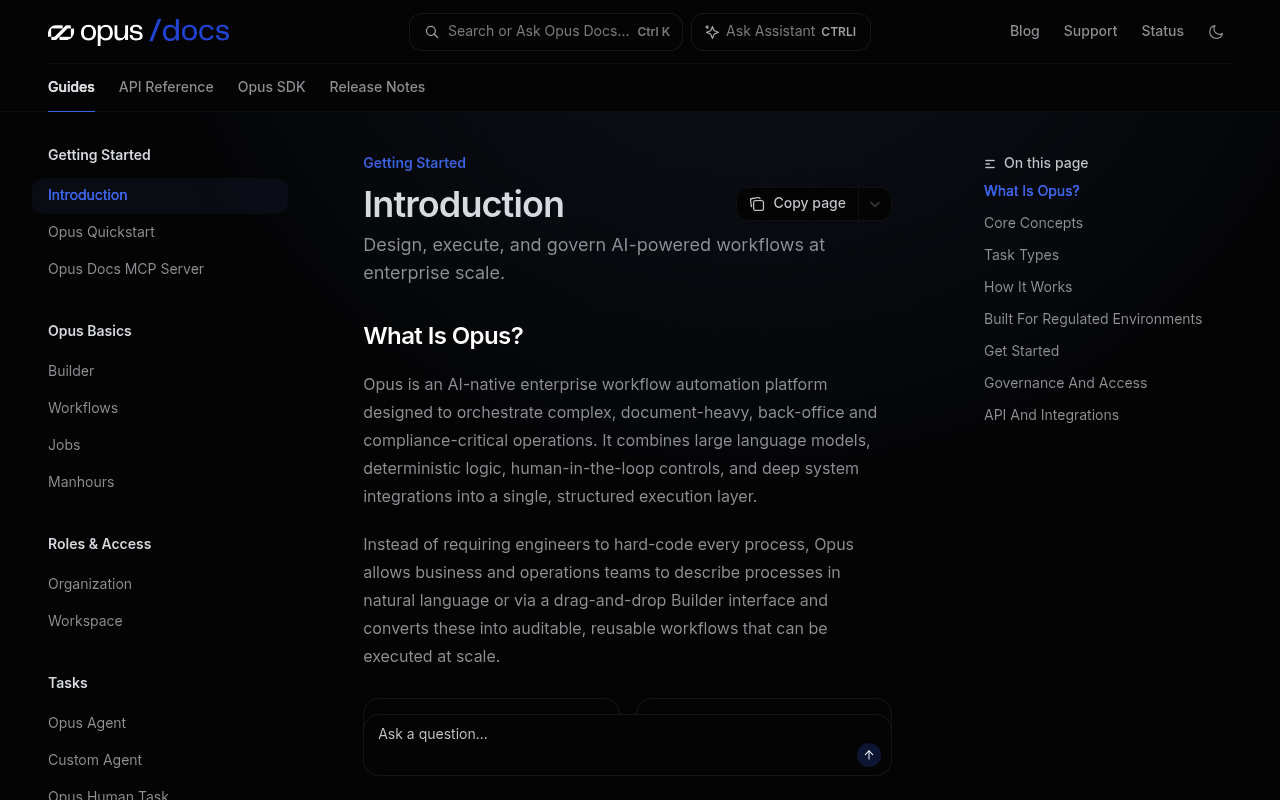
Task: Click the copy icon in Copy page
Action: pyautogui.click(x=757, y=204)
